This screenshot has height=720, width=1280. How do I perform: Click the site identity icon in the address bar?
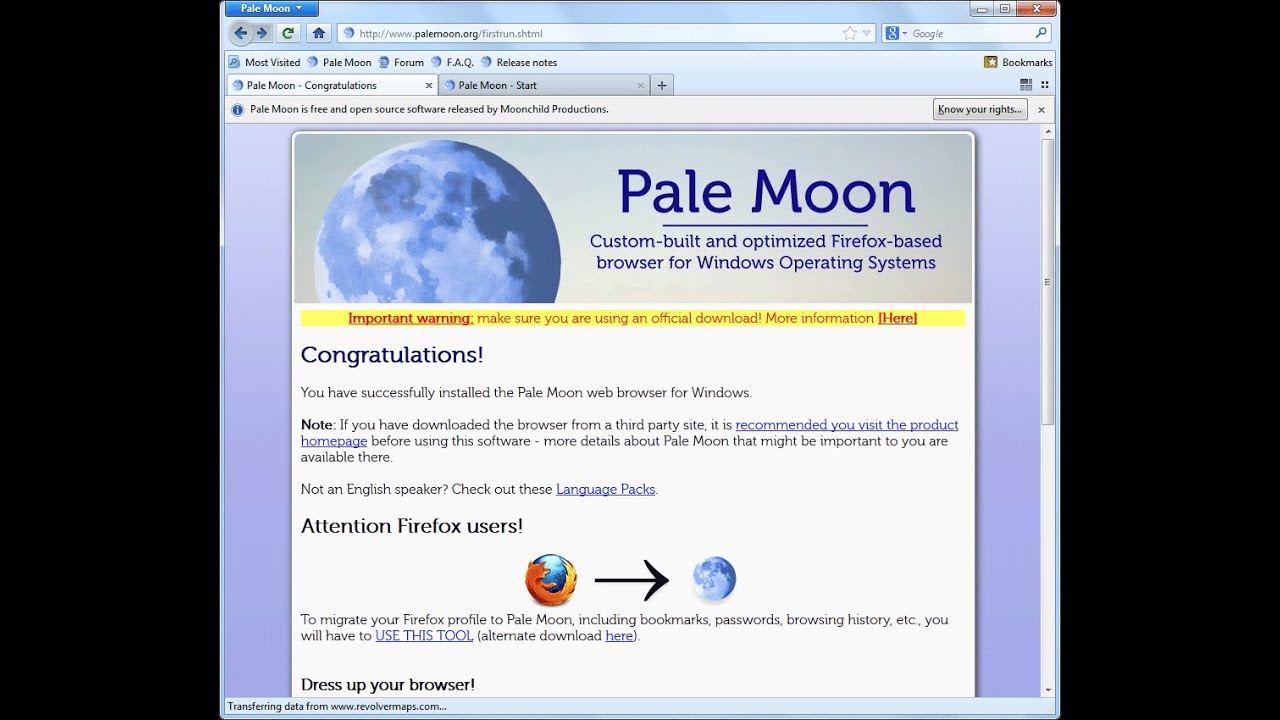point(349,33)
